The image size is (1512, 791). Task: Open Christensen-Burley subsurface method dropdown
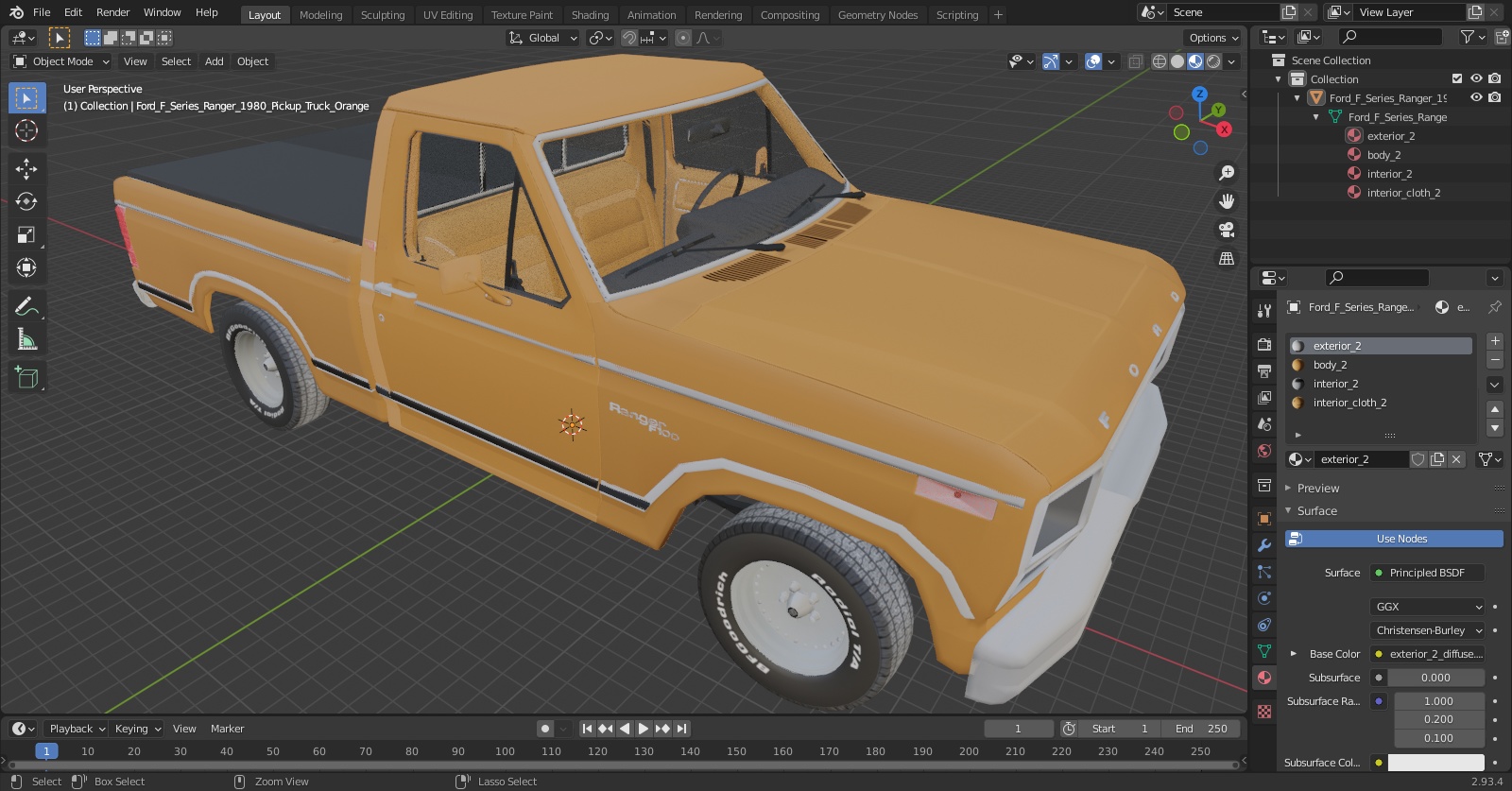1428,630
